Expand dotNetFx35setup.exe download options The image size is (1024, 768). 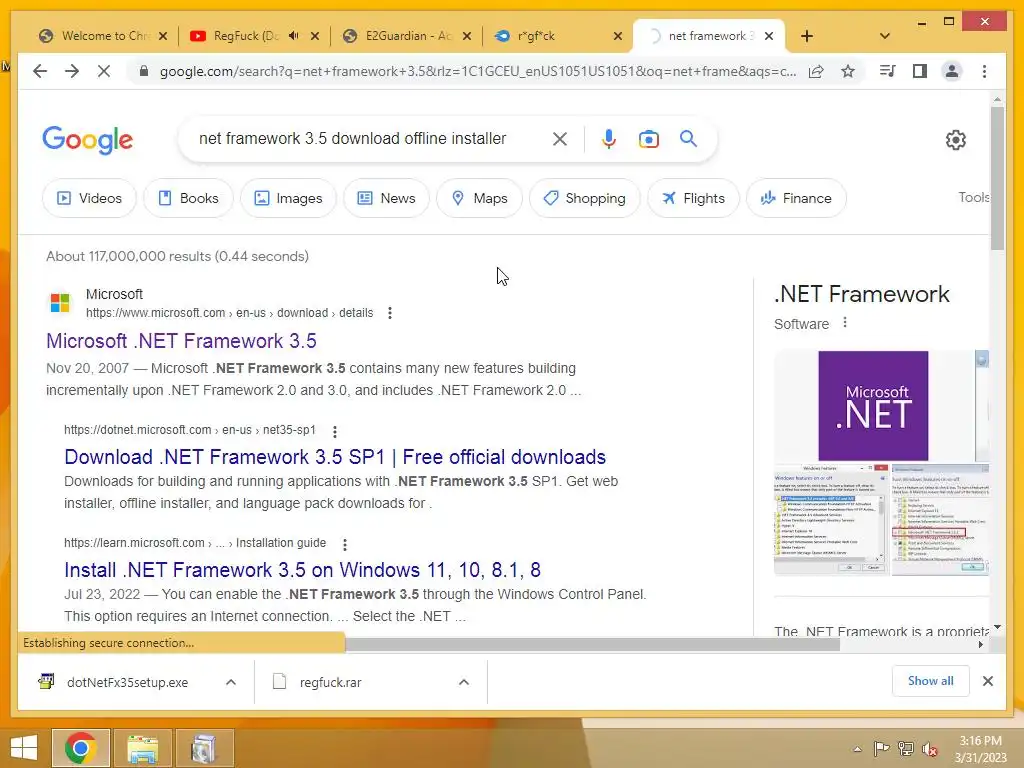pyautogui.click(x=231, y=682)
